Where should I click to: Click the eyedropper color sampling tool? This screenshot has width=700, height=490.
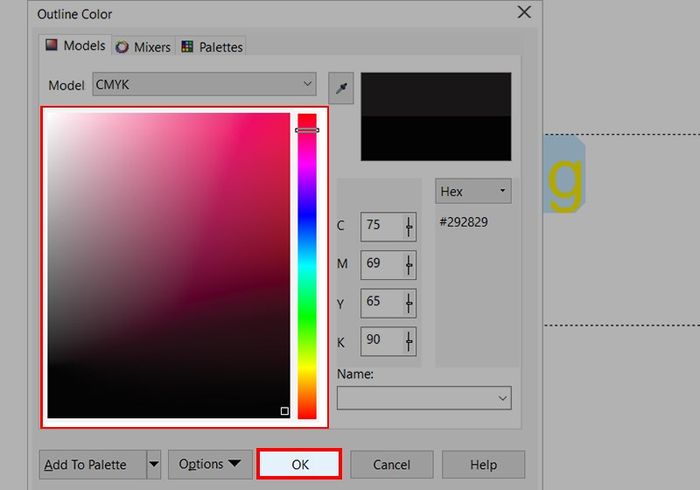(x=341, y=88)
